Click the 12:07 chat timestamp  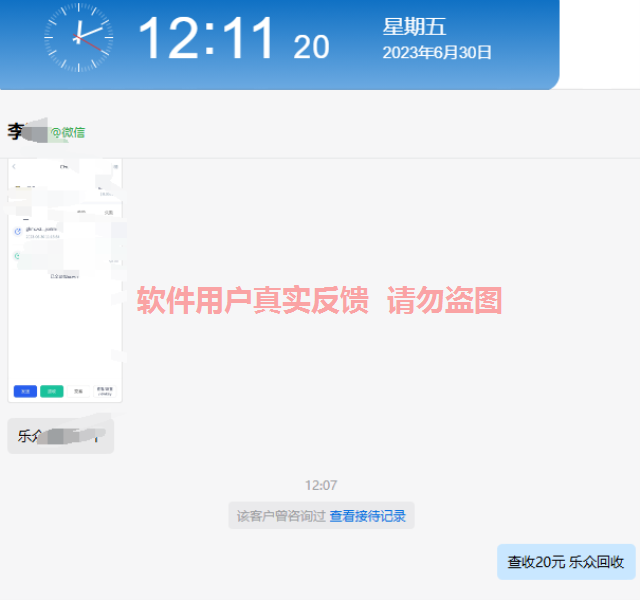[321, 485]
